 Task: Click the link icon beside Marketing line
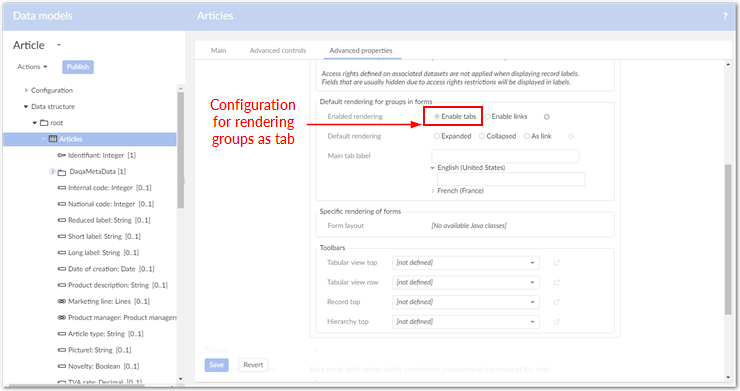point(61,301)
